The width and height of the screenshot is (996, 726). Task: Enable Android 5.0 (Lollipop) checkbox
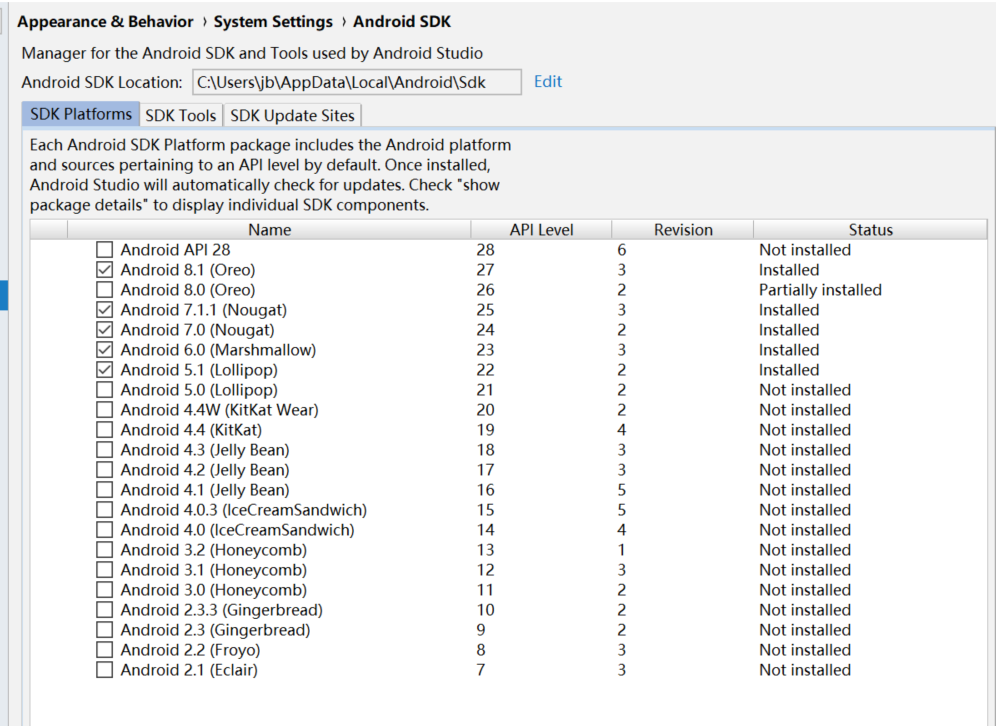pos(105,390)
